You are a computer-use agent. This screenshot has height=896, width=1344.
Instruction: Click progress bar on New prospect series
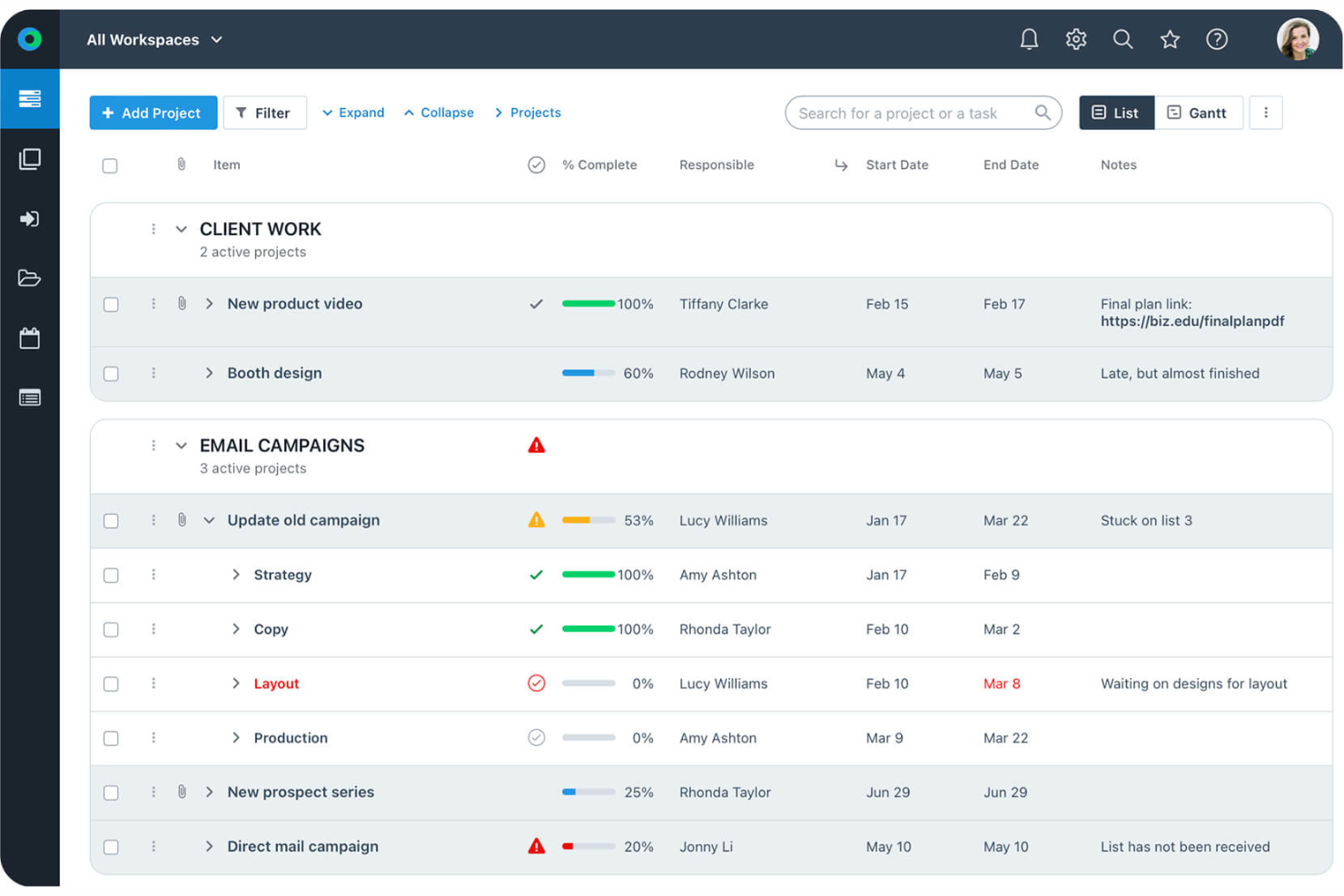pos(588,792)
